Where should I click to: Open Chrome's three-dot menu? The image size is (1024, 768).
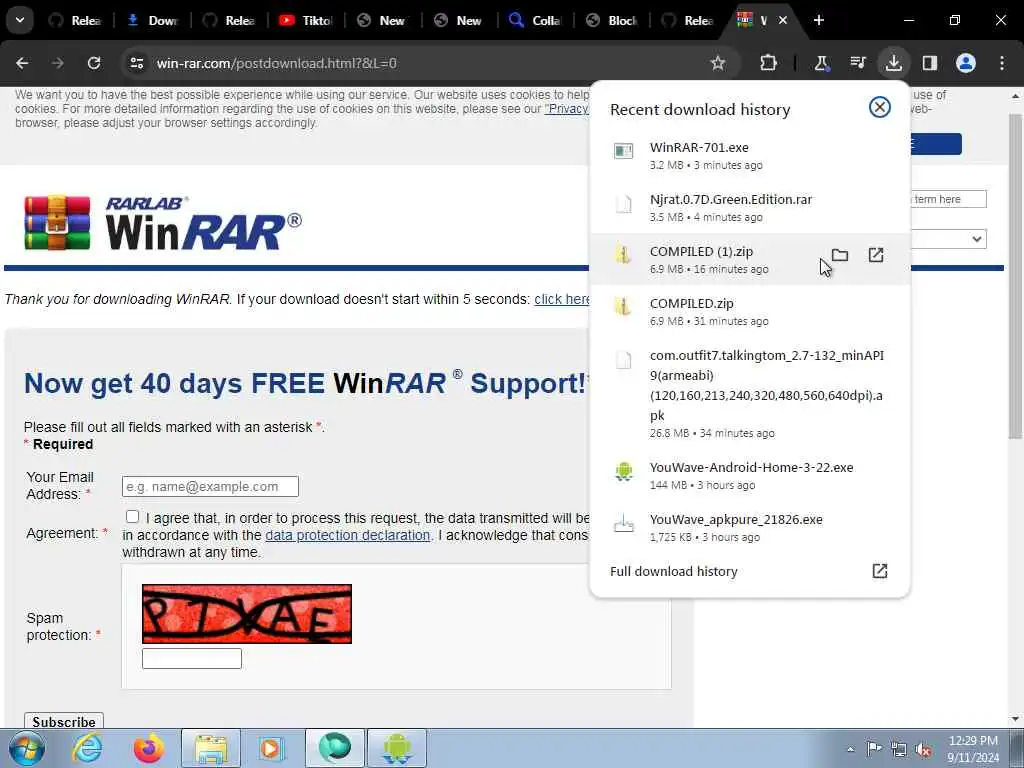1002,63
